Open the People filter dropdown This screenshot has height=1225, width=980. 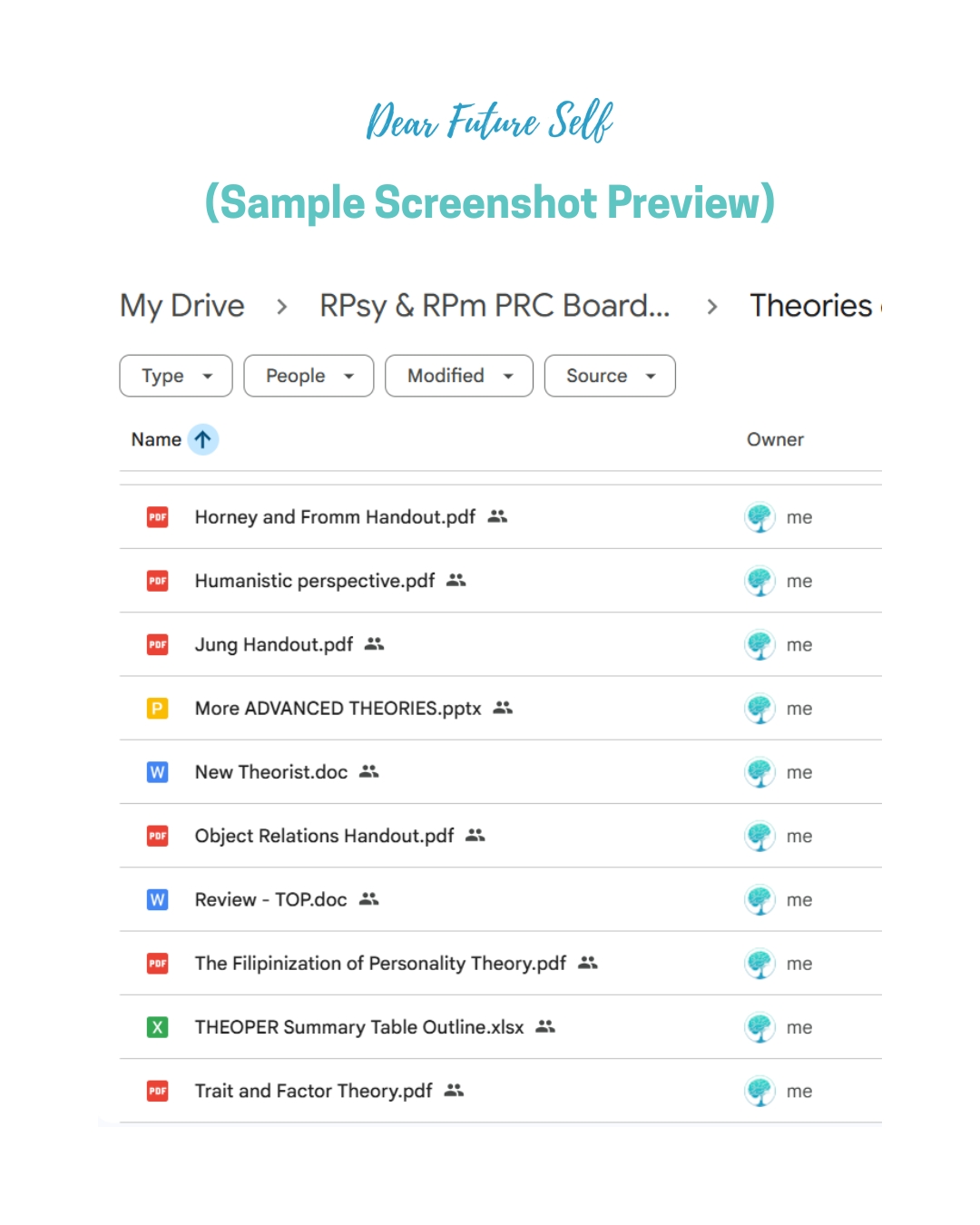coord(309,376)
